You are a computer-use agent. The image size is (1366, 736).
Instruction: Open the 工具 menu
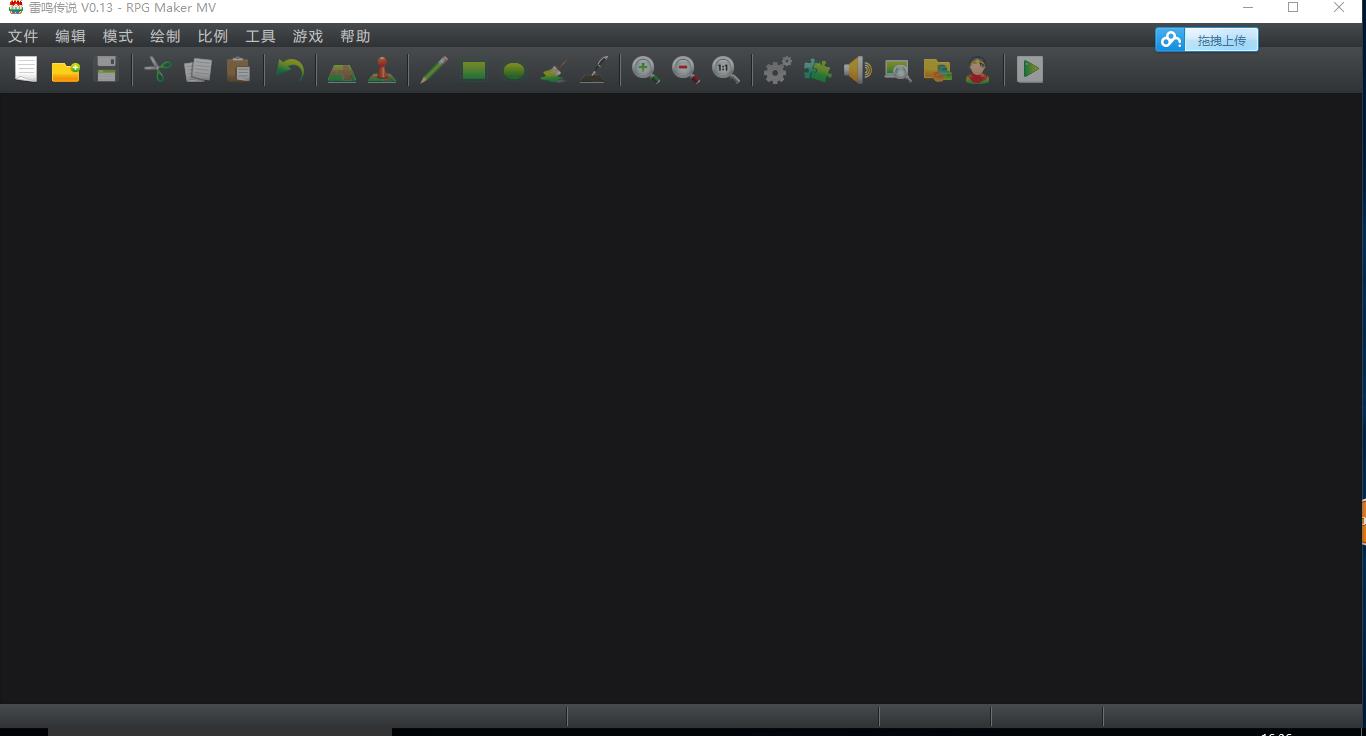[x=260, y=36]
